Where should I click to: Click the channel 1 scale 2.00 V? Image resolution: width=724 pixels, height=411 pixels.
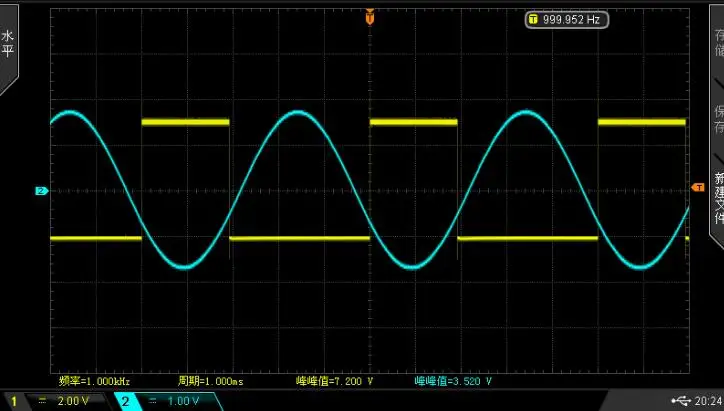coord(73,401)
